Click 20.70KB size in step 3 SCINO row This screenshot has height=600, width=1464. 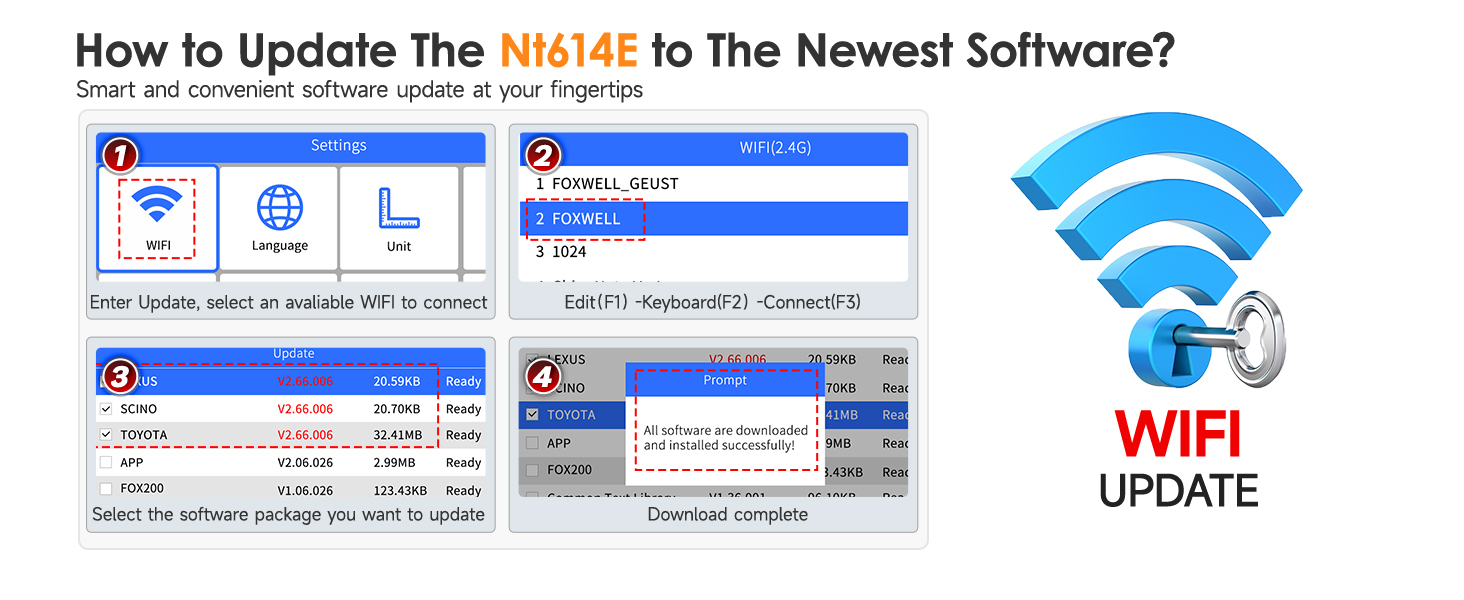coord(398,409)
